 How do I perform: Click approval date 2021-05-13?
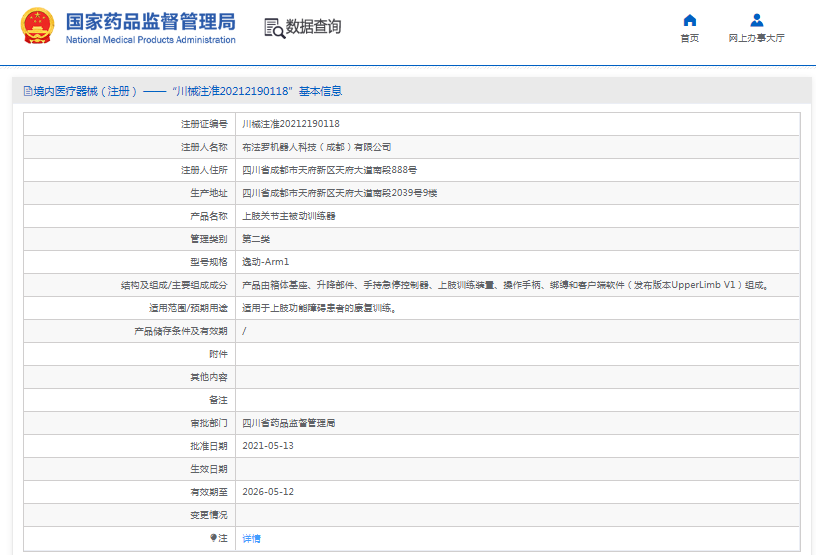(x=268, y=446)
